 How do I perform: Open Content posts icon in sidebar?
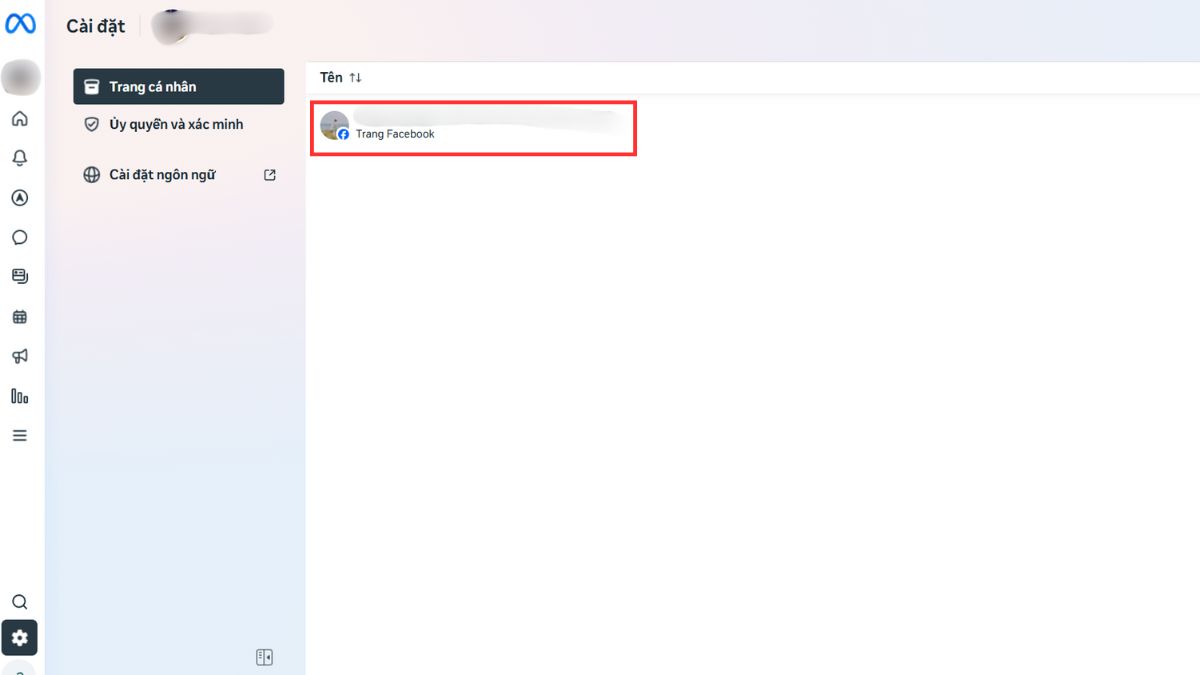(x=19, y=277)
